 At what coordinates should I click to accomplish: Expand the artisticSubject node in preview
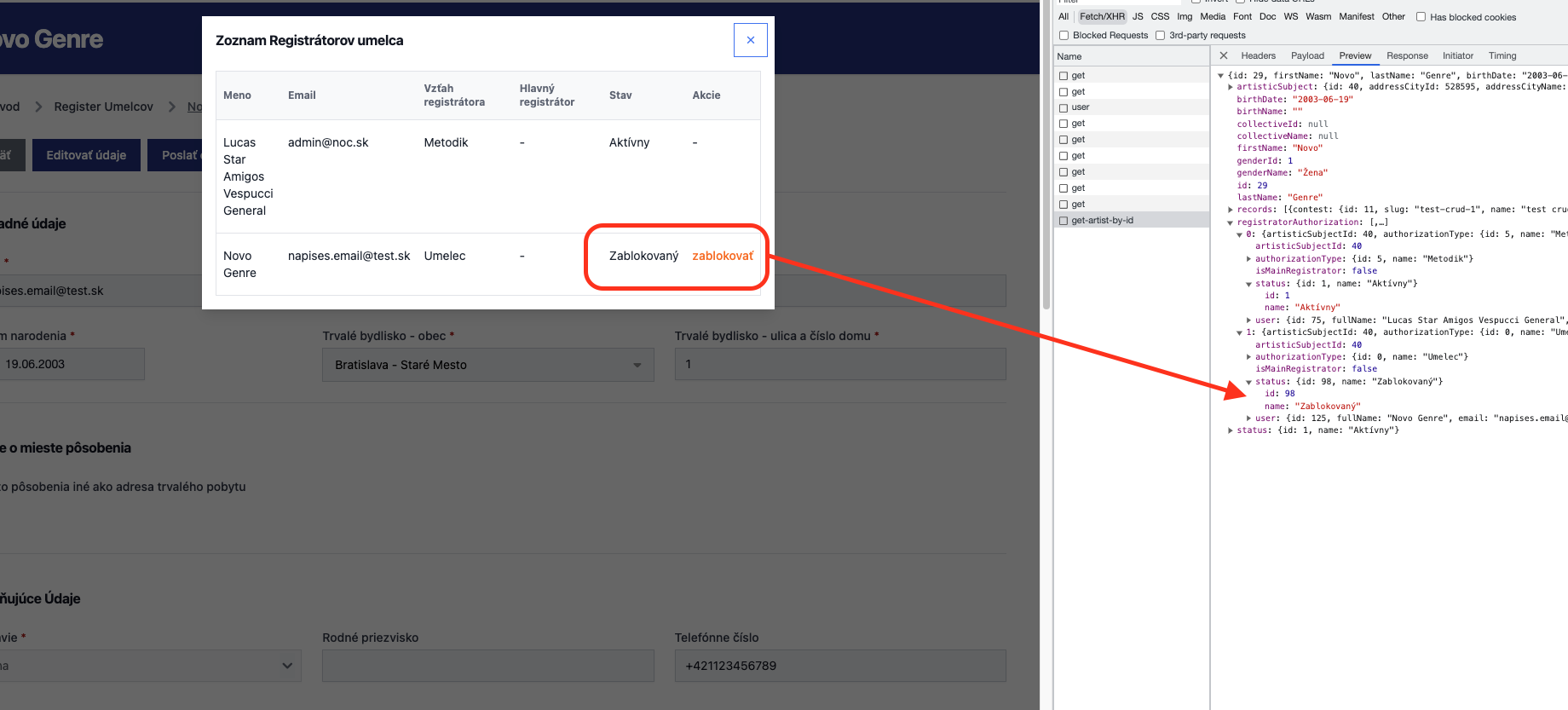coord(1231,87)
